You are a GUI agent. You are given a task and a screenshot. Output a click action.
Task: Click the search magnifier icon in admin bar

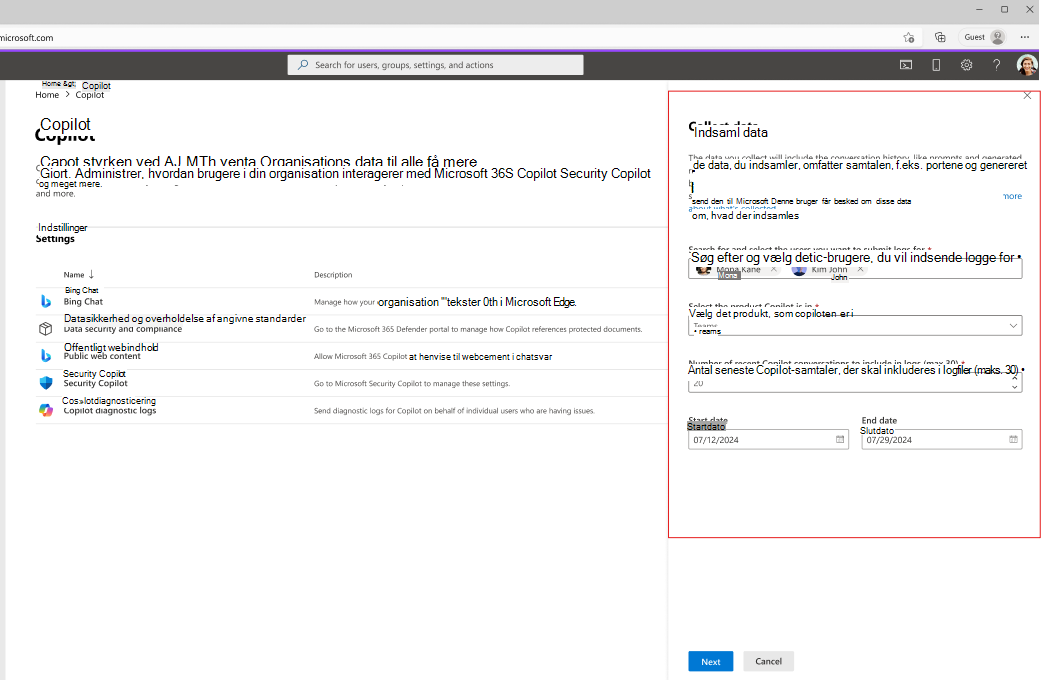coord(303,65)
